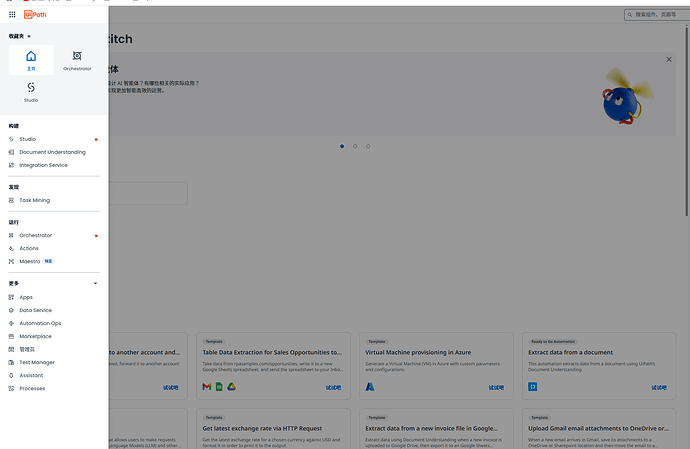Open 'Table Data Extraction for Sales Opportunities' title
This screenshot has width=690, height=449.
[x=272, y=353]
